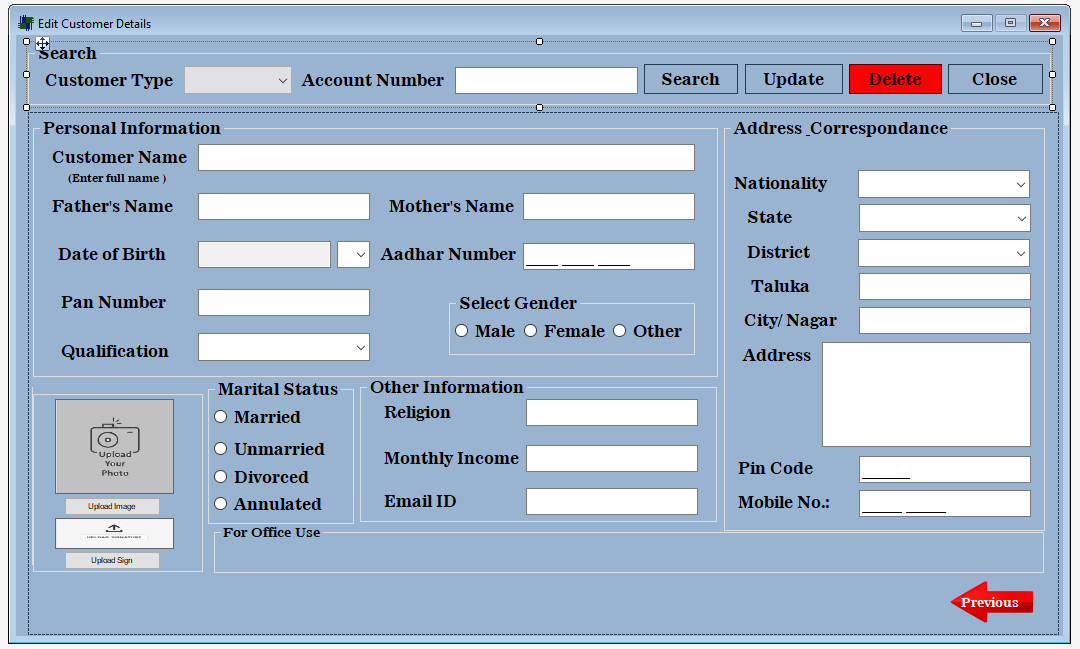
Task: Click the Father's Name input
Action: click(x=284, y=206)
